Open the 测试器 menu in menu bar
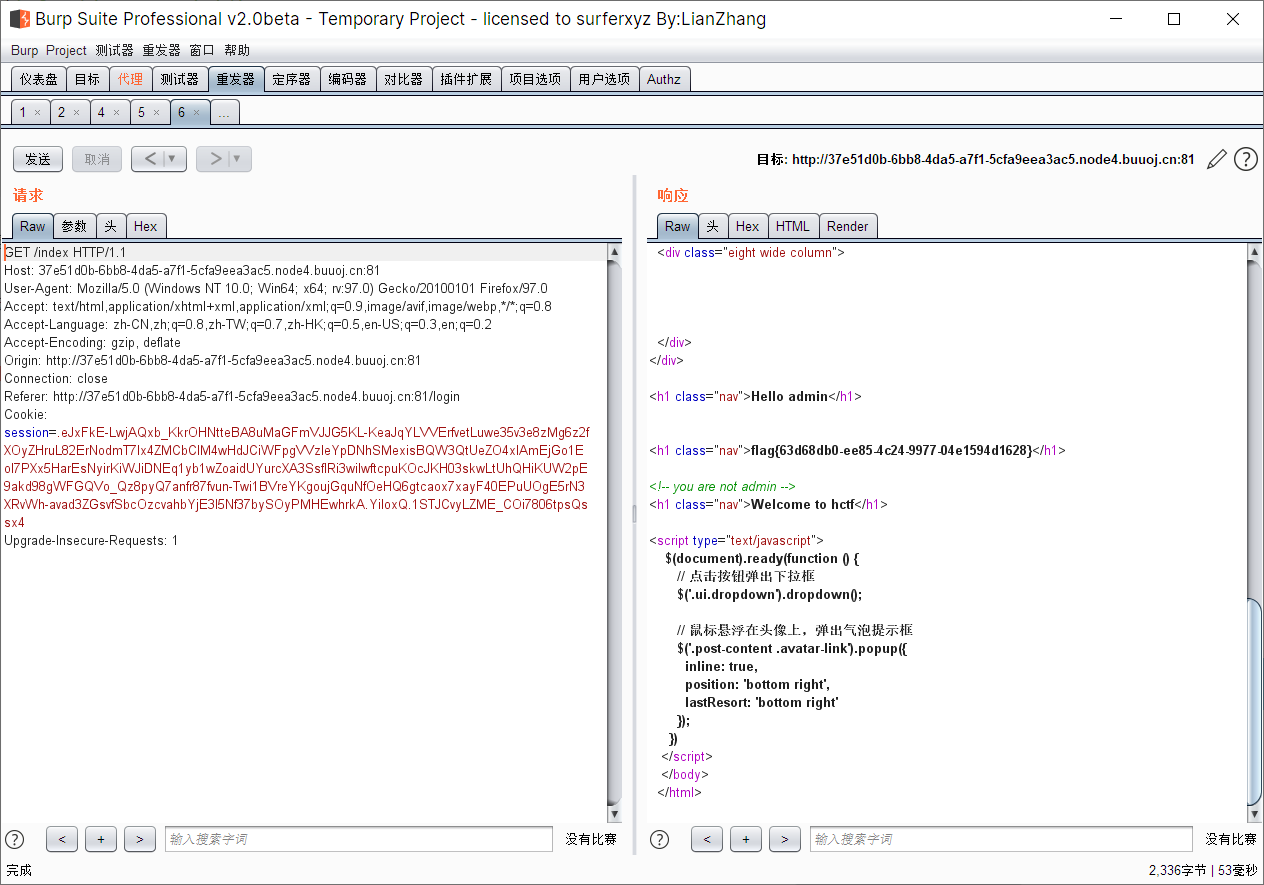 tap(115, 50)
